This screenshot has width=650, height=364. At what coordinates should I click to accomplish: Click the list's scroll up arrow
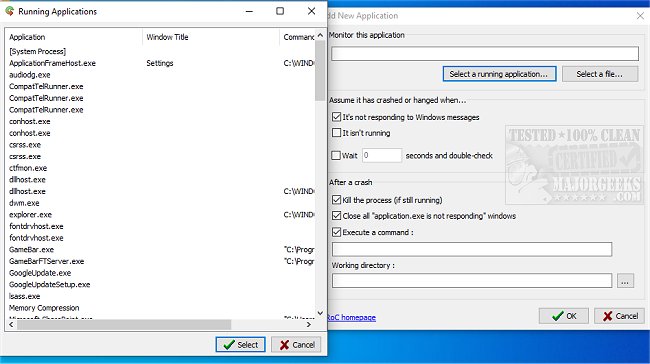pyautogui.click(x=320, y=35)
